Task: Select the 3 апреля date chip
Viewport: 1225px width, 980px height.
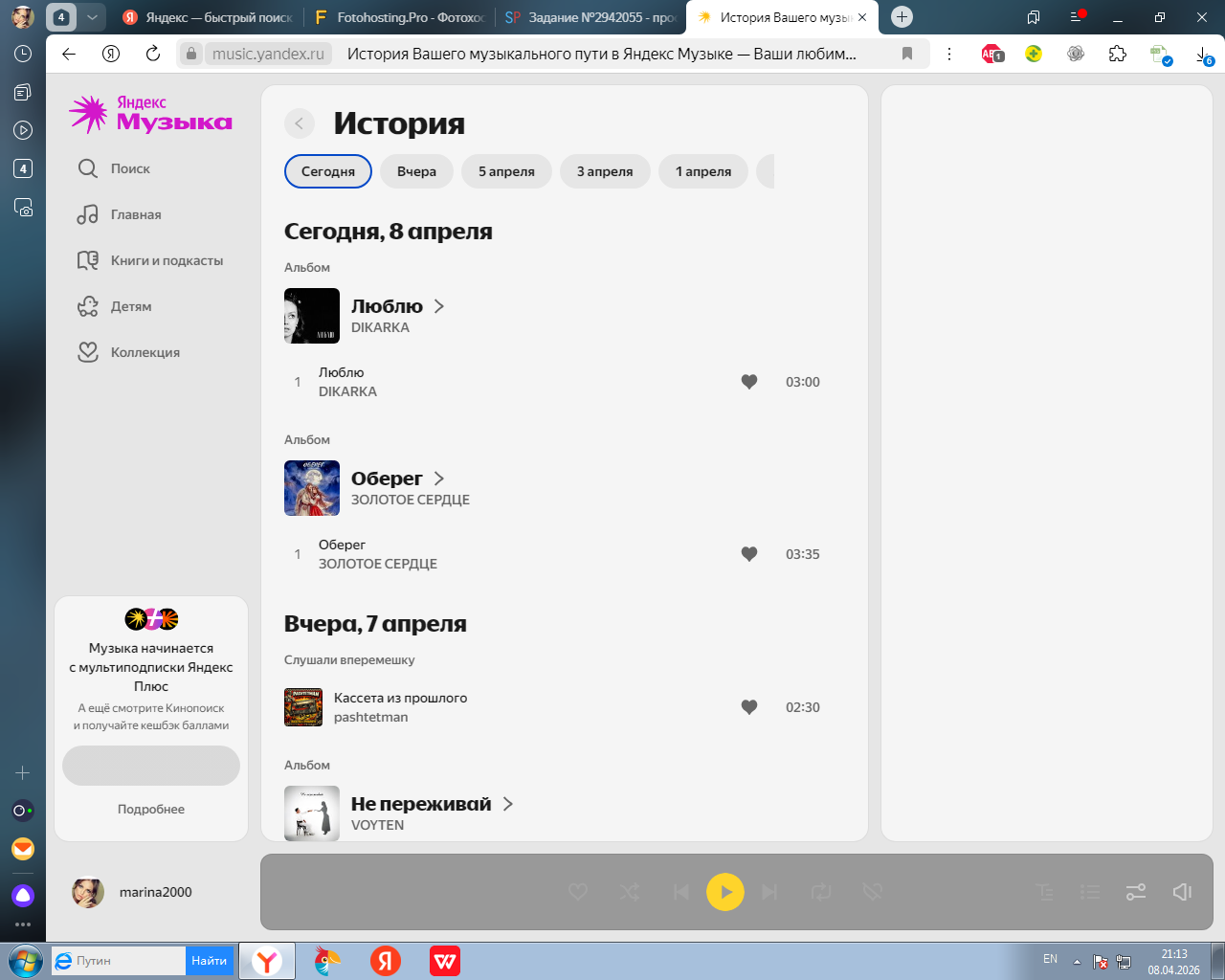Action: (x=605, y=171)
